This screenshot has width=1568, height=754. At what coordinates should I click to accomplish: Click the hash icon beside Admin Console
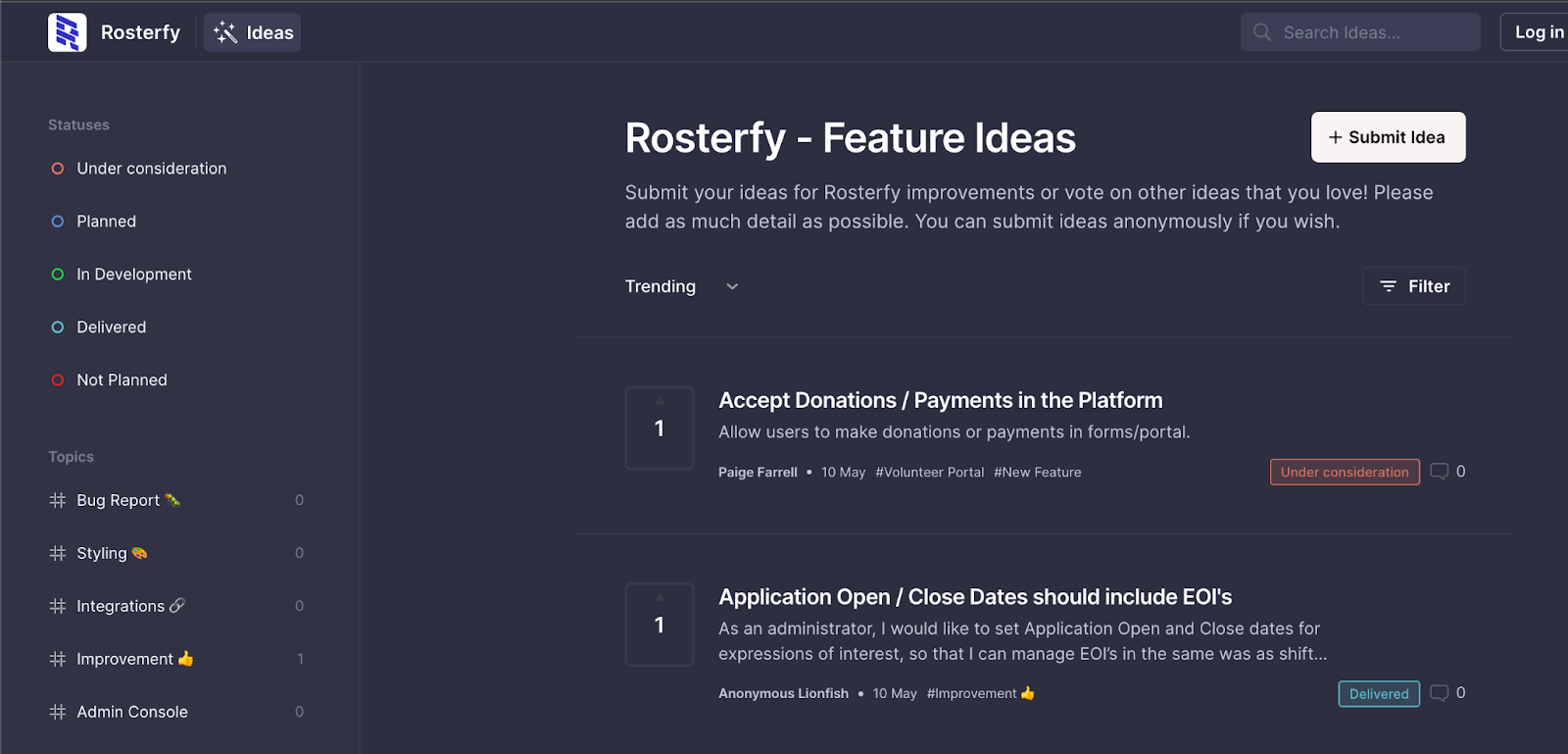tap(58, 712)
